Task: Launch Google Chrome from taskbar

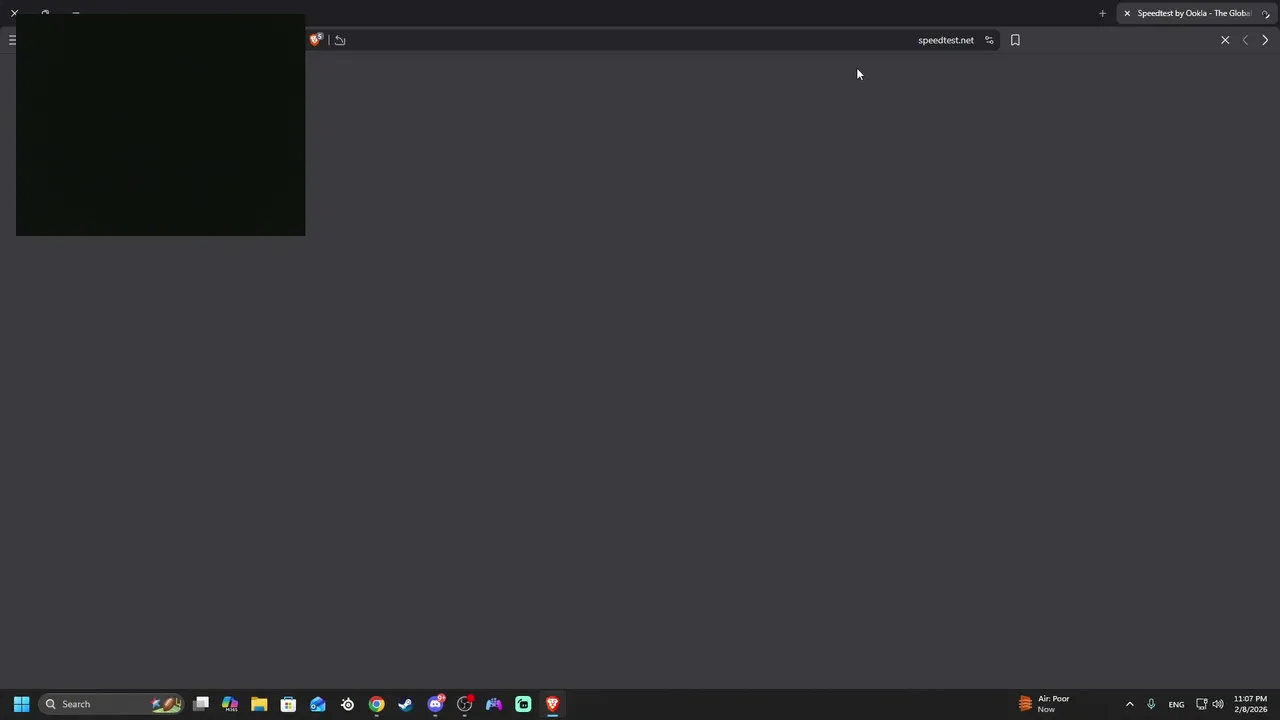Action: coord(376,704)
